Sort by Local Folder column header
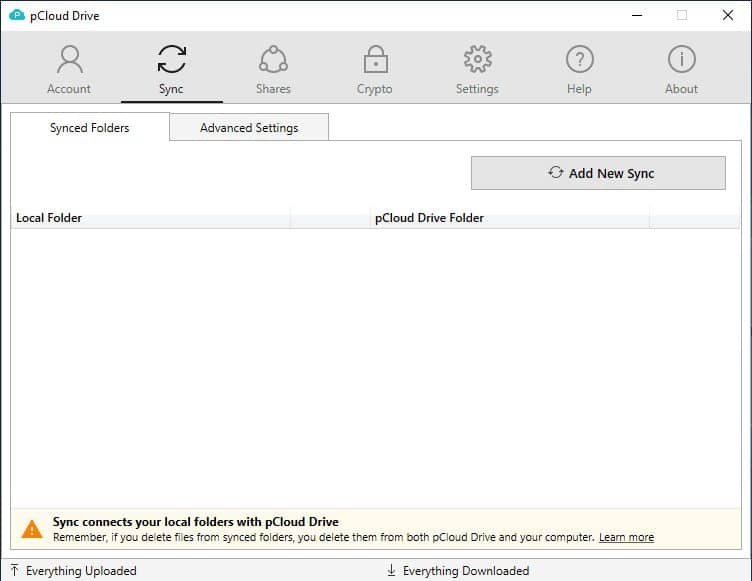The image size is (752, 581). tap(150, 218)
